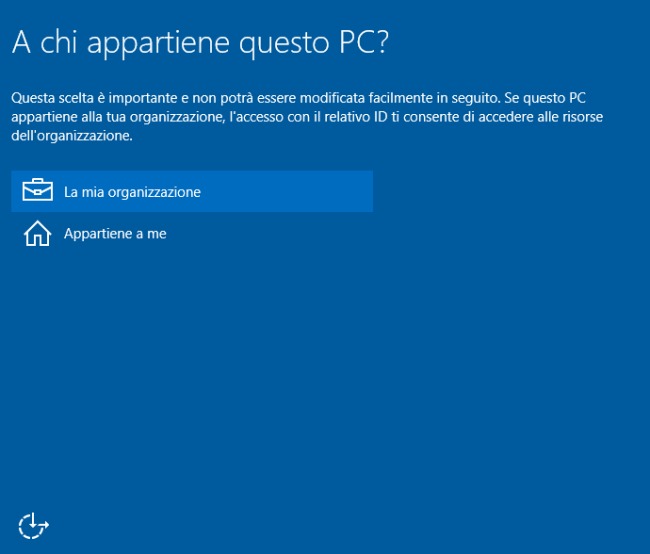The height and width of the screenshot is (554, 650).
Task: Click the text "Questa scelta è importante"
Action: tap(86, 99)
